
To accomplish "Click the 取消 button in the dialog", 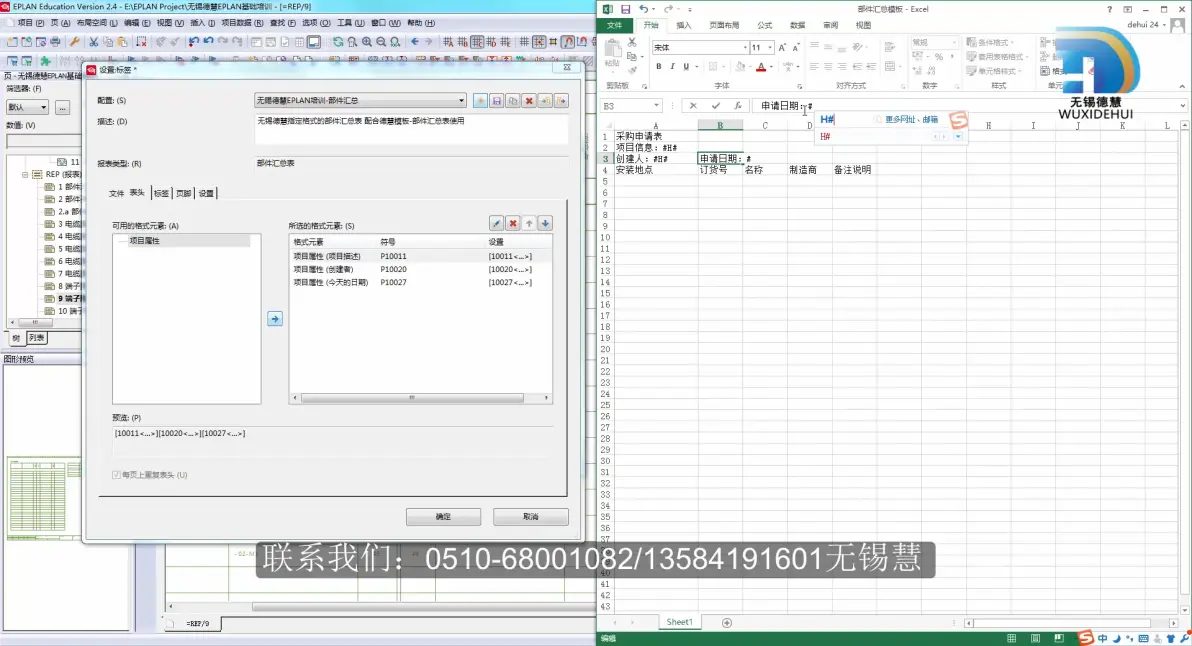I will 531,517.
